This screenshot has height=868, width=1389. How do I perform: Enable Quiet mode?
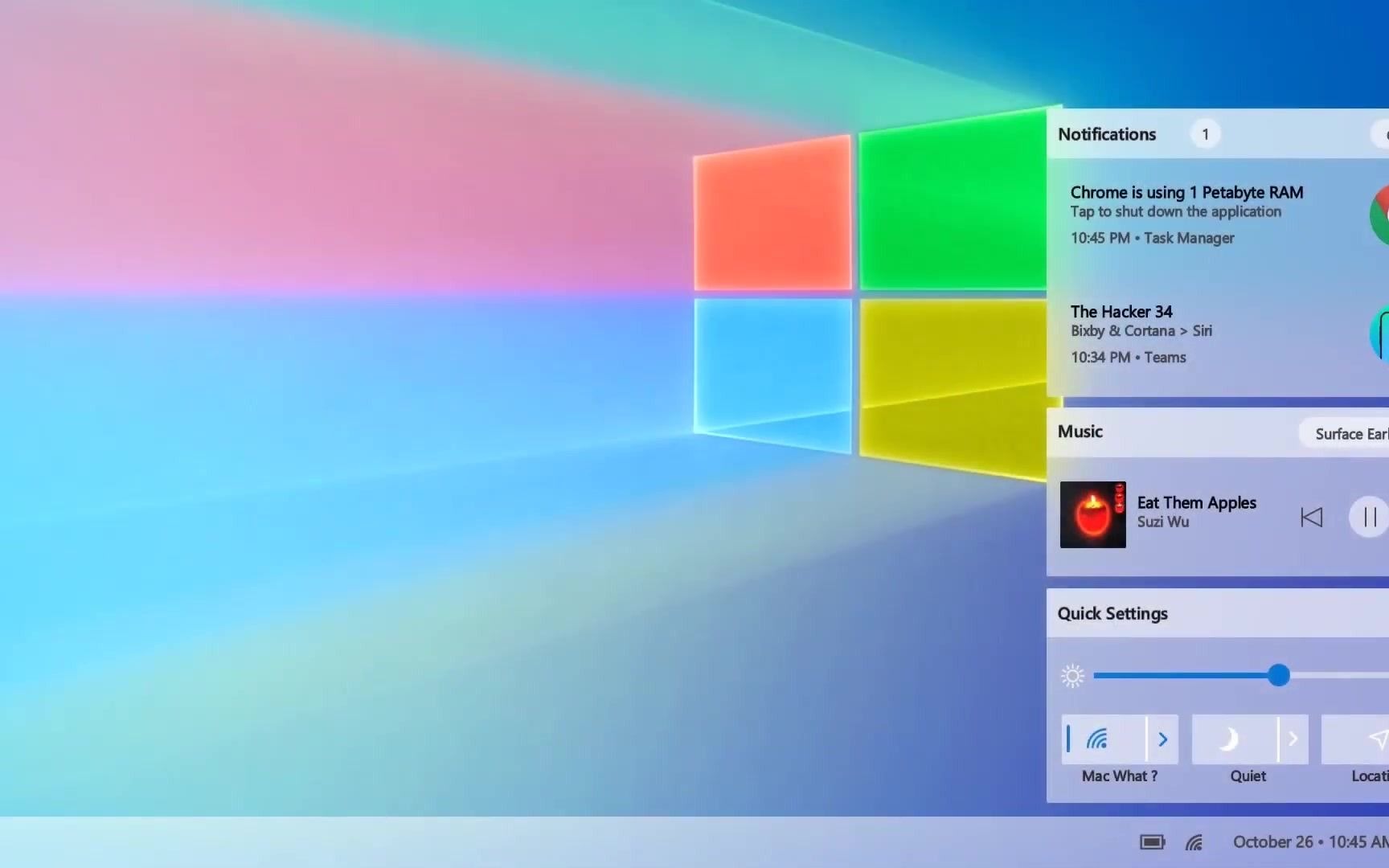[1229, 739]
